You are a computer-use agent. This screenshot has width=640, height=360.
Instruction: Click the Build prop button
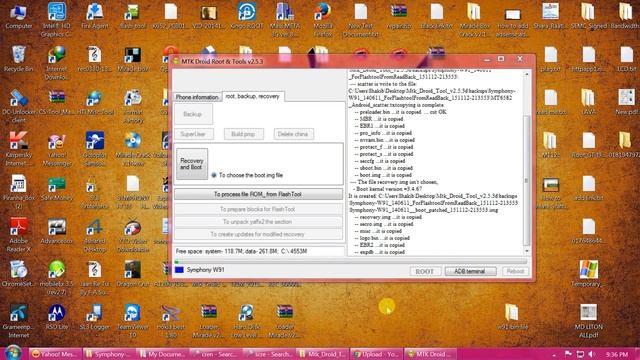click(x=243, y=134)
